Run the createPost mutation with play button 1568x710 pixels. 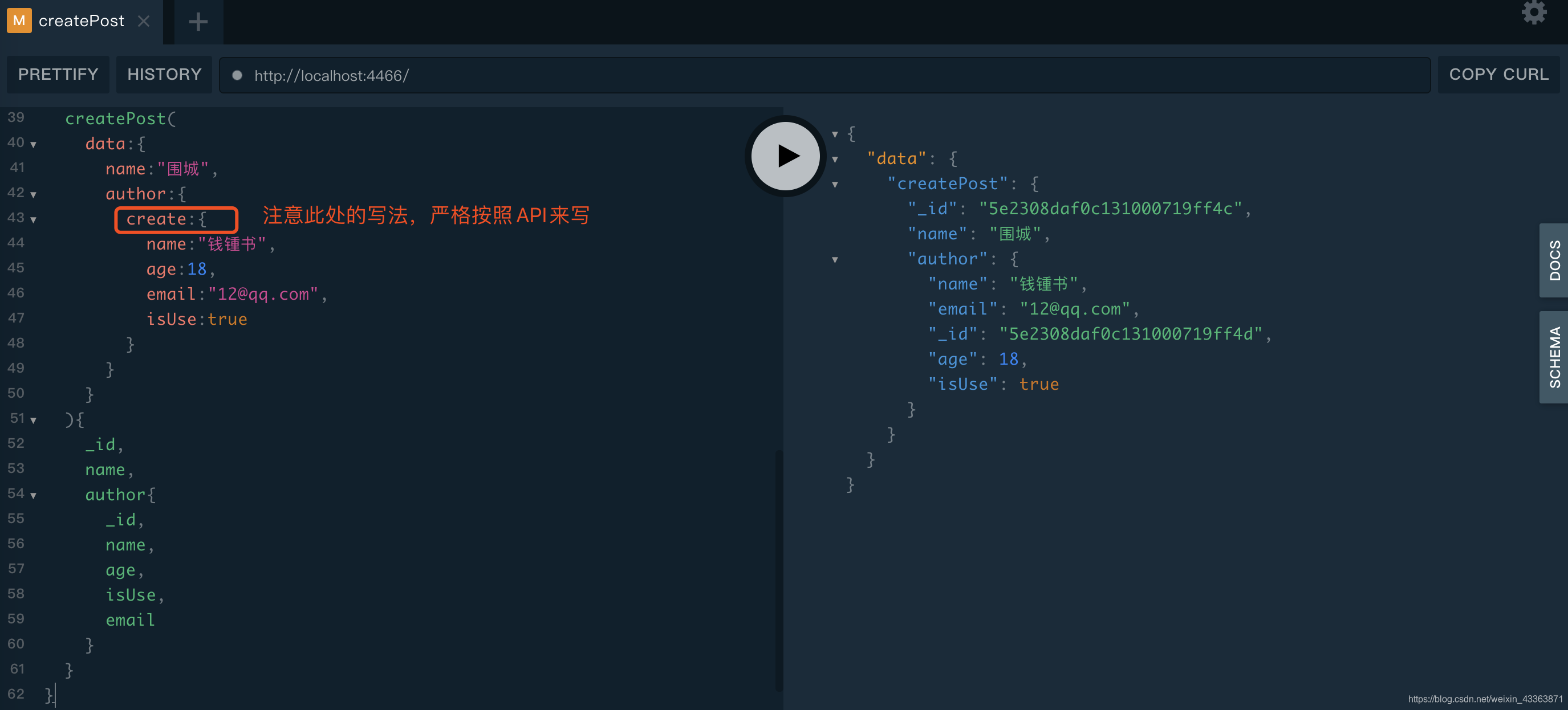(x=785, y=156)
